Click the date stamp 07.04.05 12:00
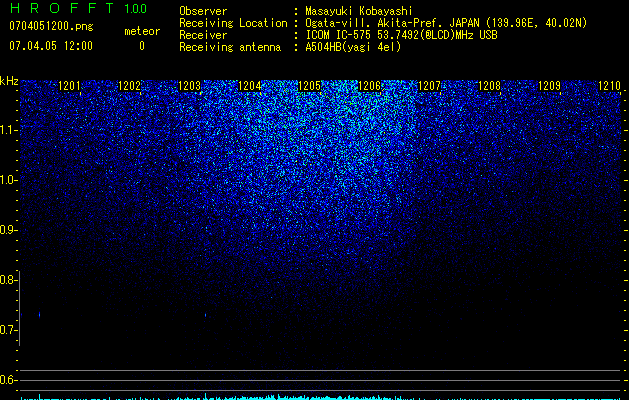Viewport: 629px width, 400px height. pyautogui.click(x=51, y=46)
